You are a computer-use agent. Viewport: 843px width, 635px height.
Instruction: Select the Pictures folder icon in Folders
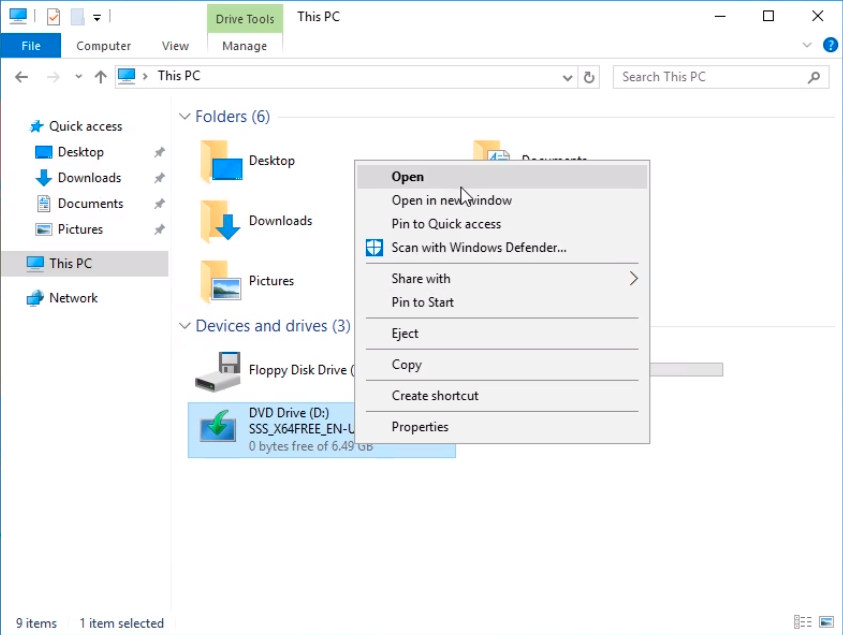[x=221, y=281]
